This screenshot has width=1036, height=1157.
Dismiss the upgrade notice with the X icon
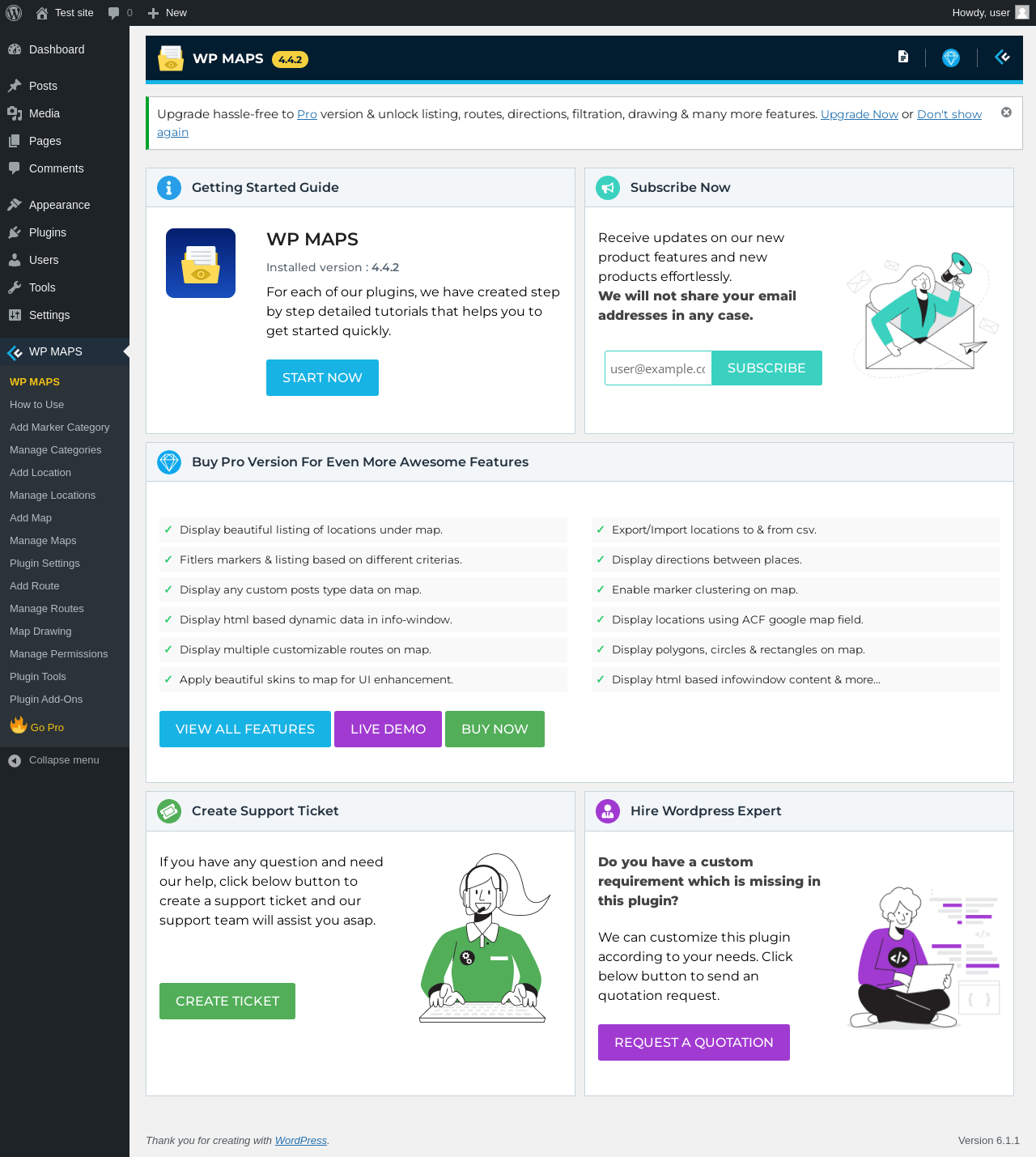tap(1006, 113)
